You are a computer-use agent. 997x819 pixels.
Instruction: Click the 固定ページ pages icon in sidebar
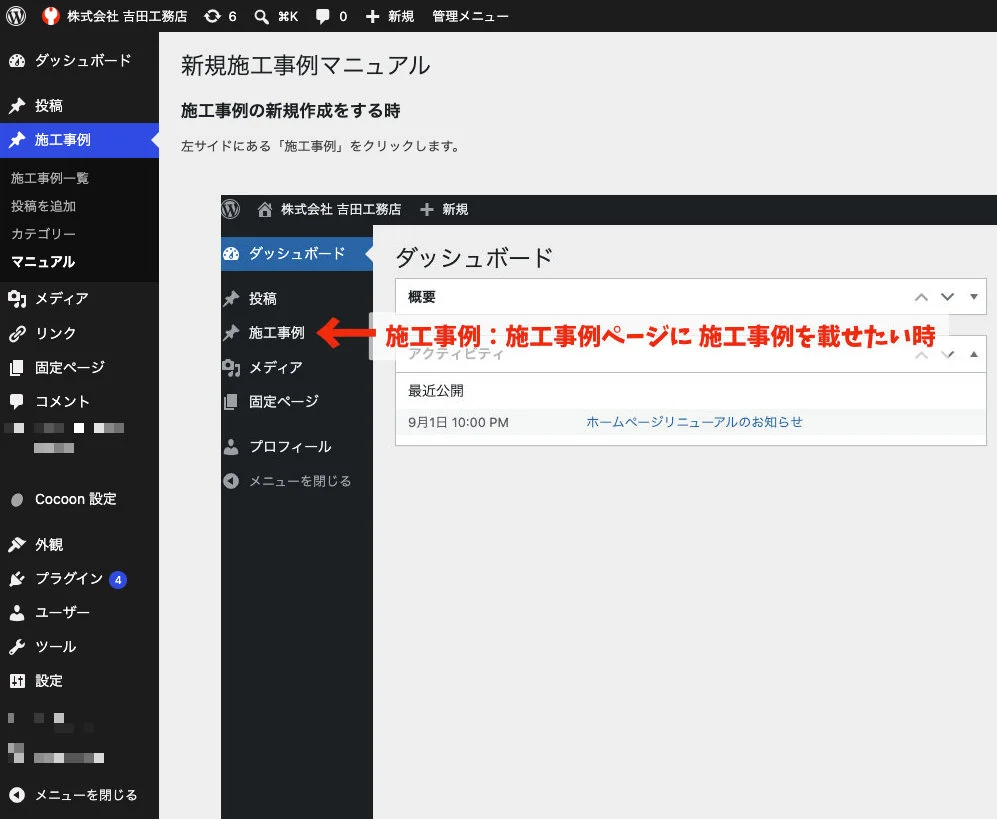pyautogui.click(x=17, y=368)
